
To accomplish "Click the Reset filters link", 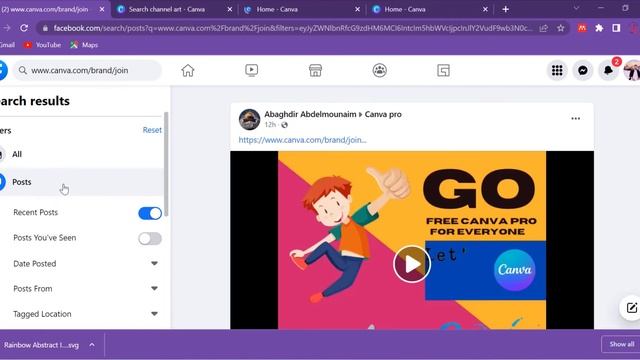I will click(x=152, y=130).
